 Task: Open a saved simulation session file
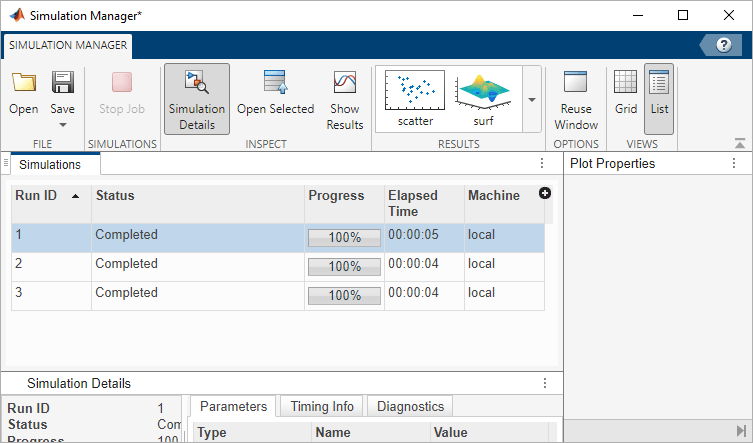pyautogui.click(x=24, y=93)
